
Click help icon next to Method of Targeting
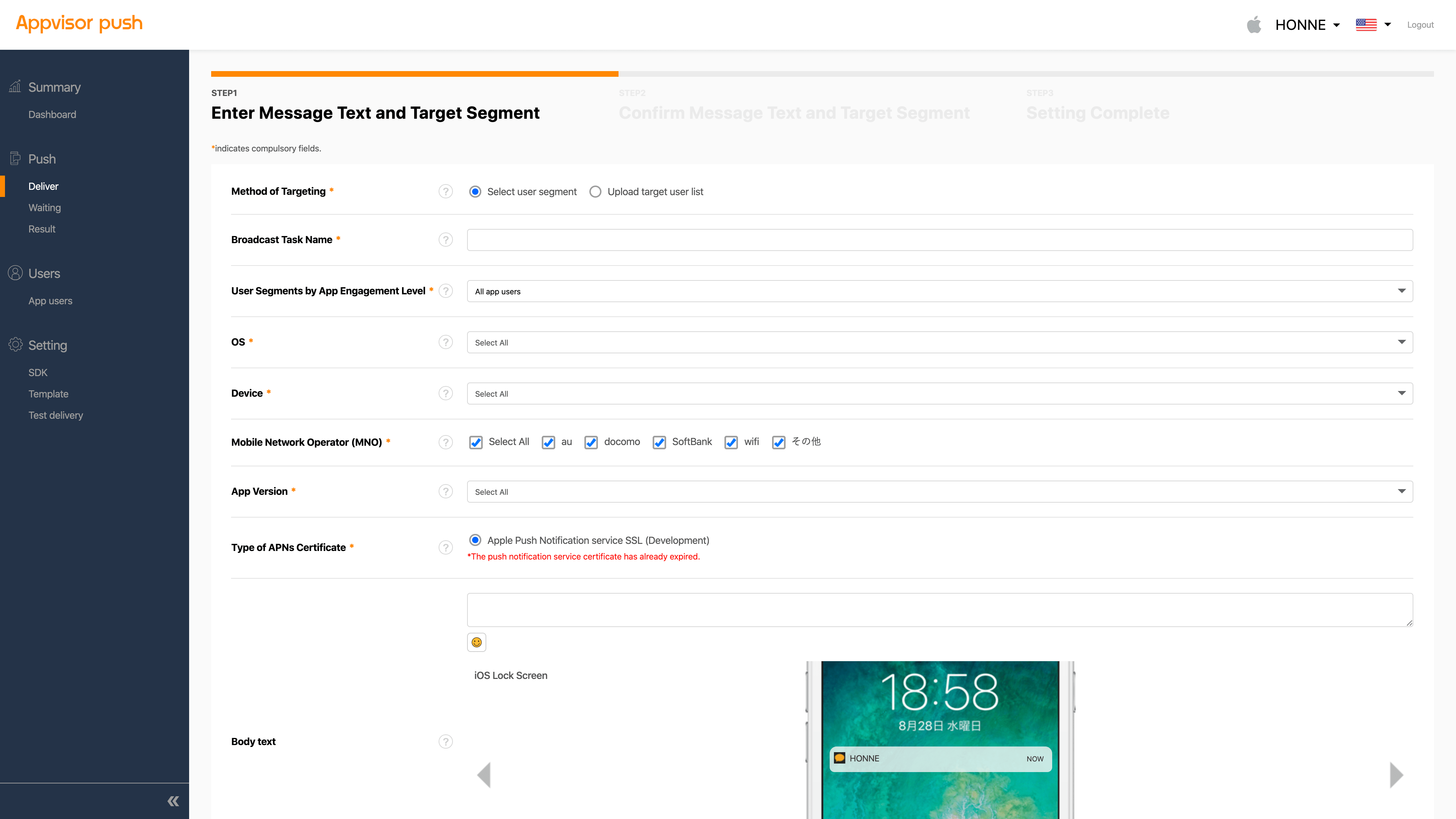coord(445,192)
